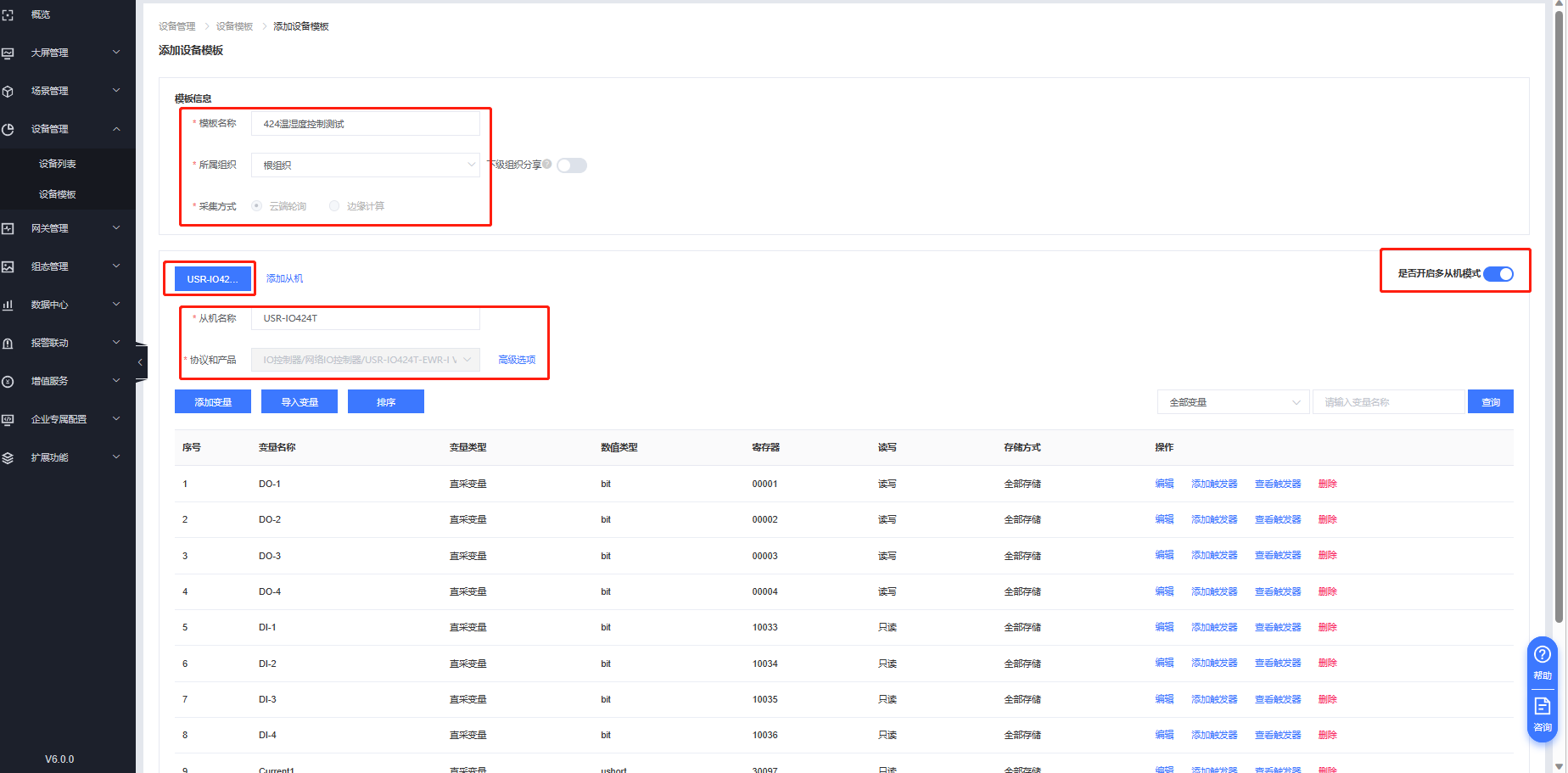Expand the 扩展功能 sidebar menu
This screenshot has height=773, width=1568.
point(68,457)
